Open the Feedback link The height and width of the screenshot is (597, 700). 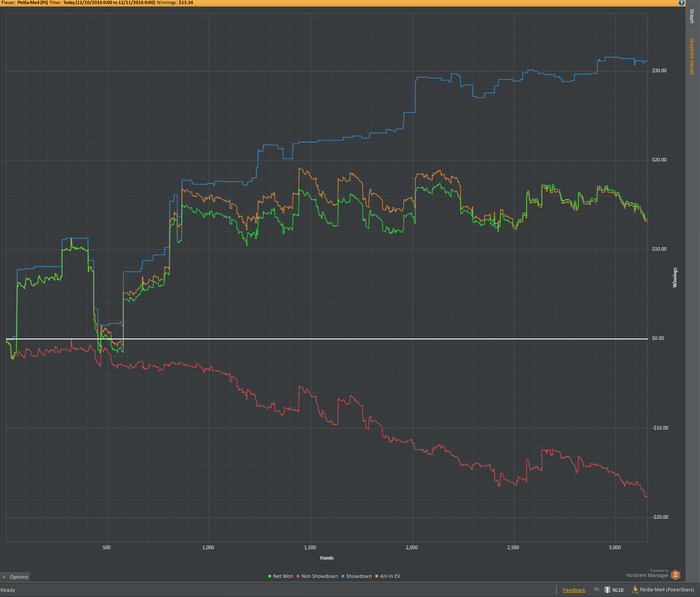[574, 590]
